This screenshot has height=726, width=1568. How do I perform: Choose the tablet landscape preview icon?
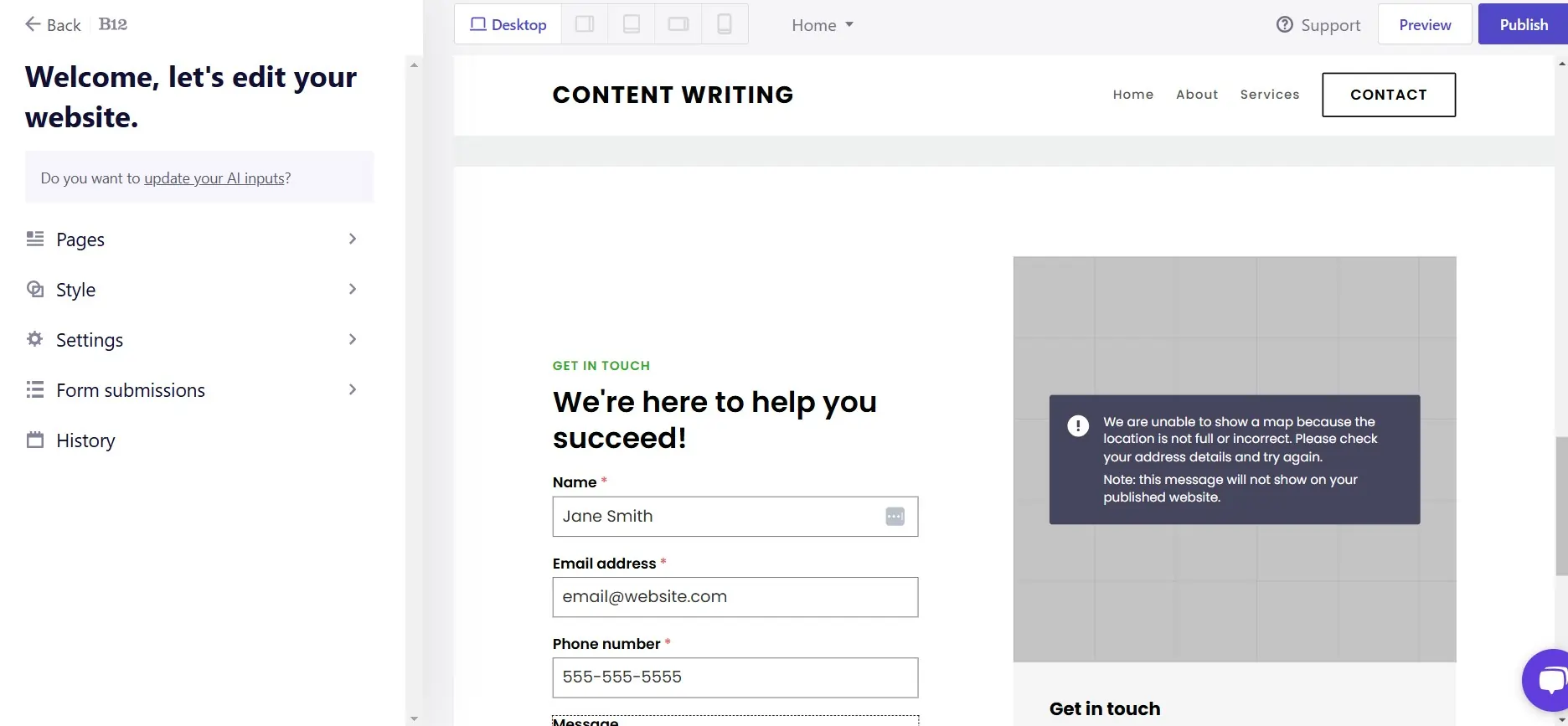678,24
